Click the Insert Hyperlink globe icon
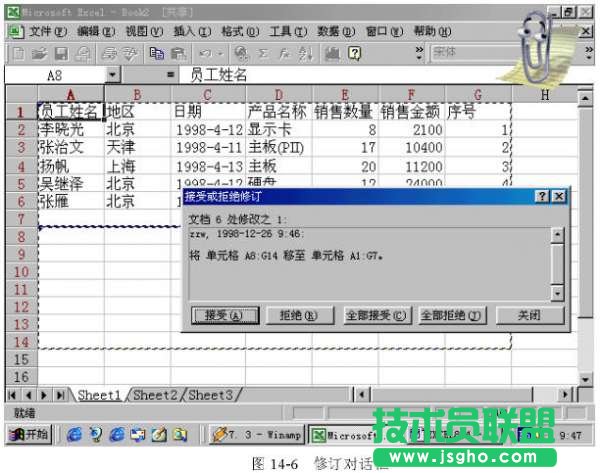Viewport: 600px width, 473px height. pyautogui.click(x=241, y=54)
